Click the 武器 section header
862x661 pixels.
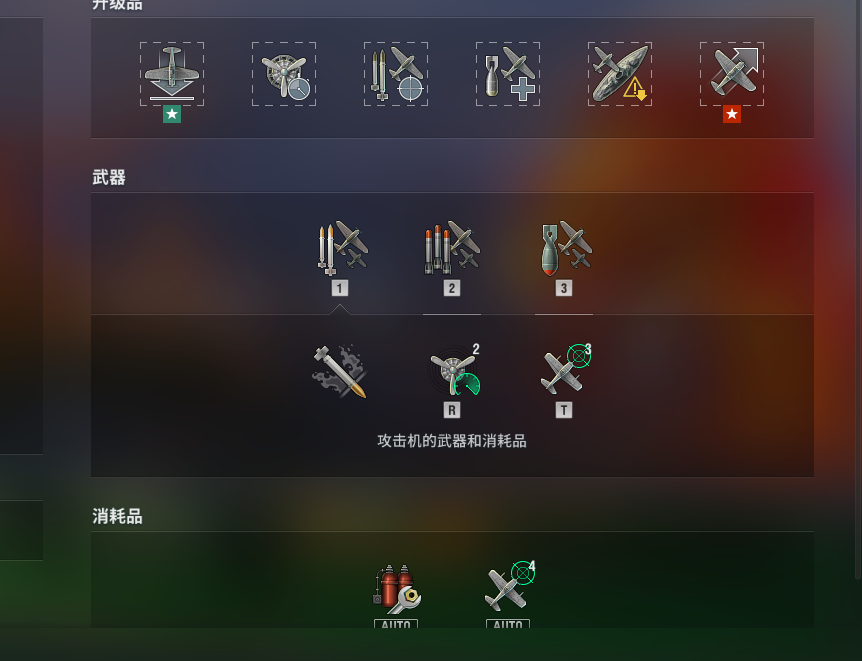point(109,177)
